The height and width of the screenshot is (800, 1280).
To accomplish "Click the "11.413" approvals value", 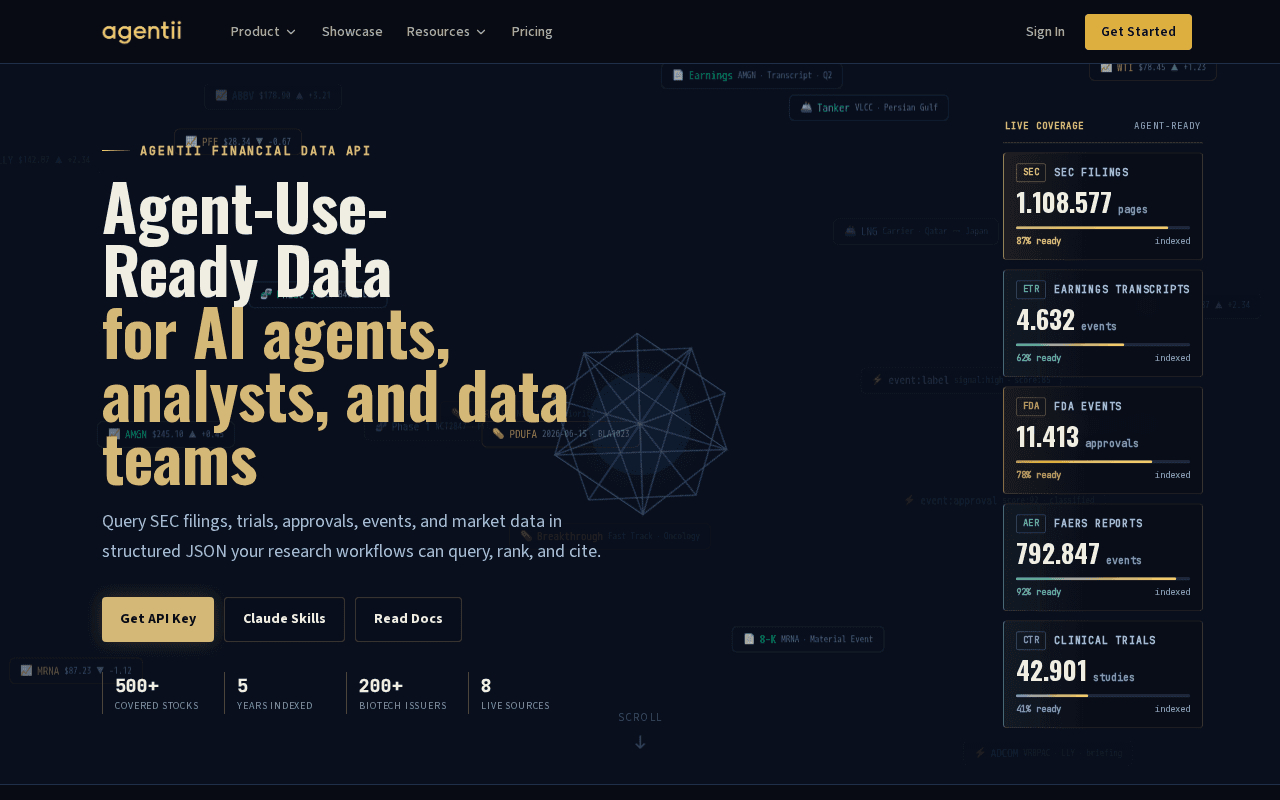I will tap(1047, 438).
